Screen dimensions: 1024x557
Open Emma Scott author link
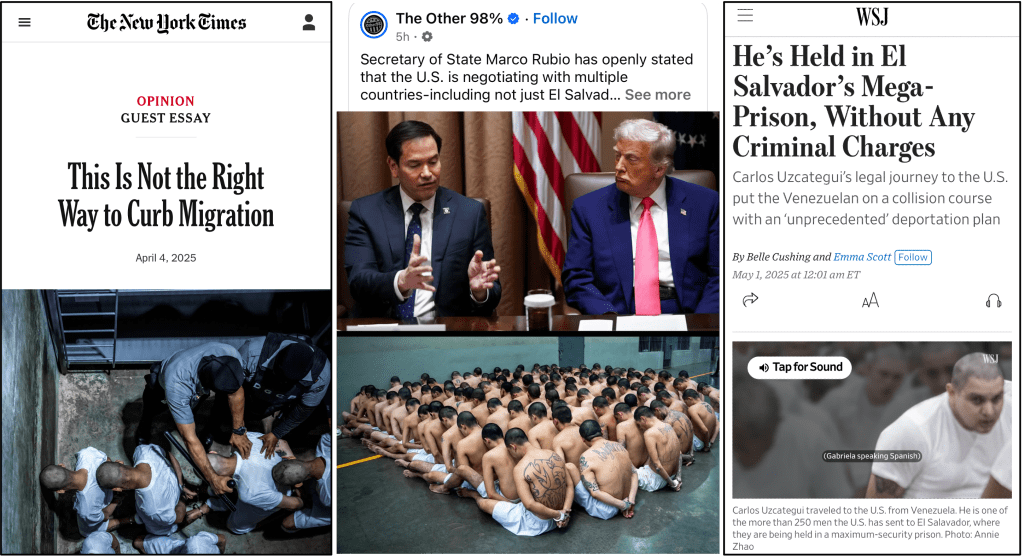[x=862, y=257]
